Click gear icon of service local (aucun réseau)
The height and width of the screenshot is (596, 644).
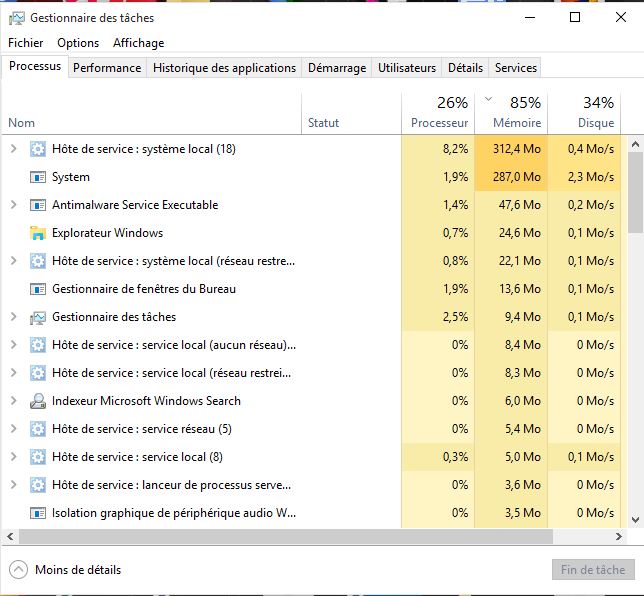pos(38,345)
